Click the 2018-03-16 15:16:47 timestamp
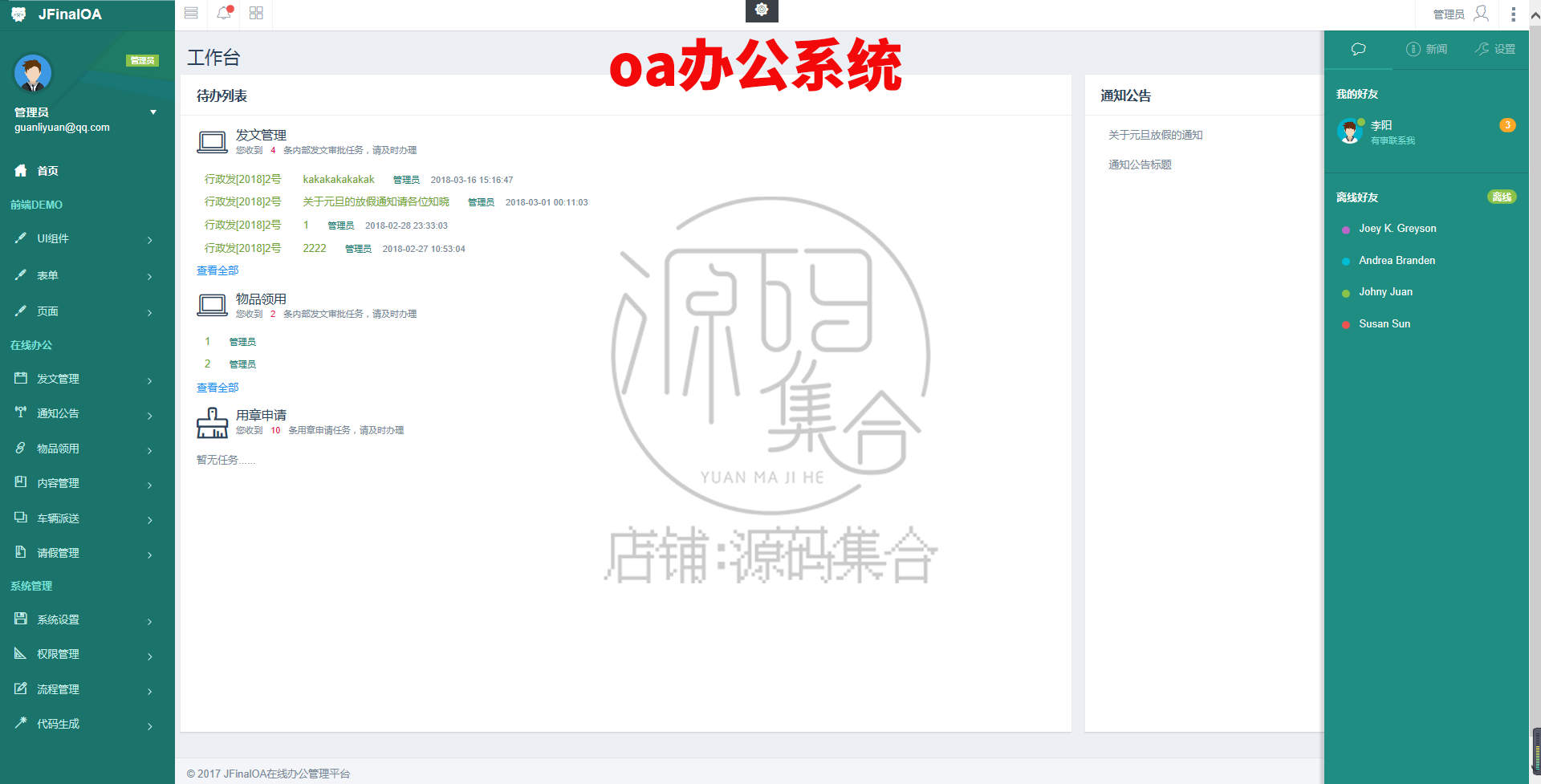 (x=472, y=180)
